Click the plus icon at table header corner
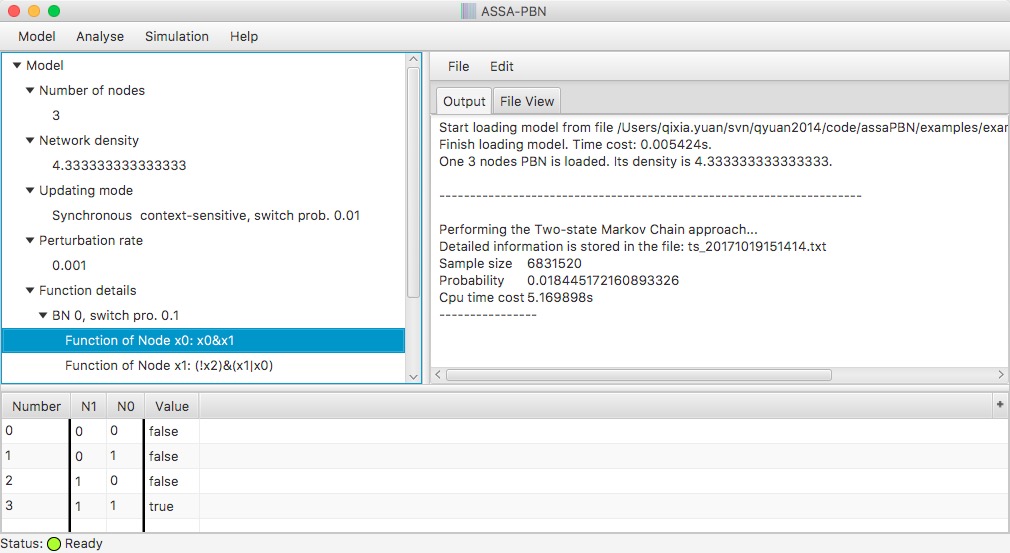Screen dimensions: 1010x553 click(1000, 405)
